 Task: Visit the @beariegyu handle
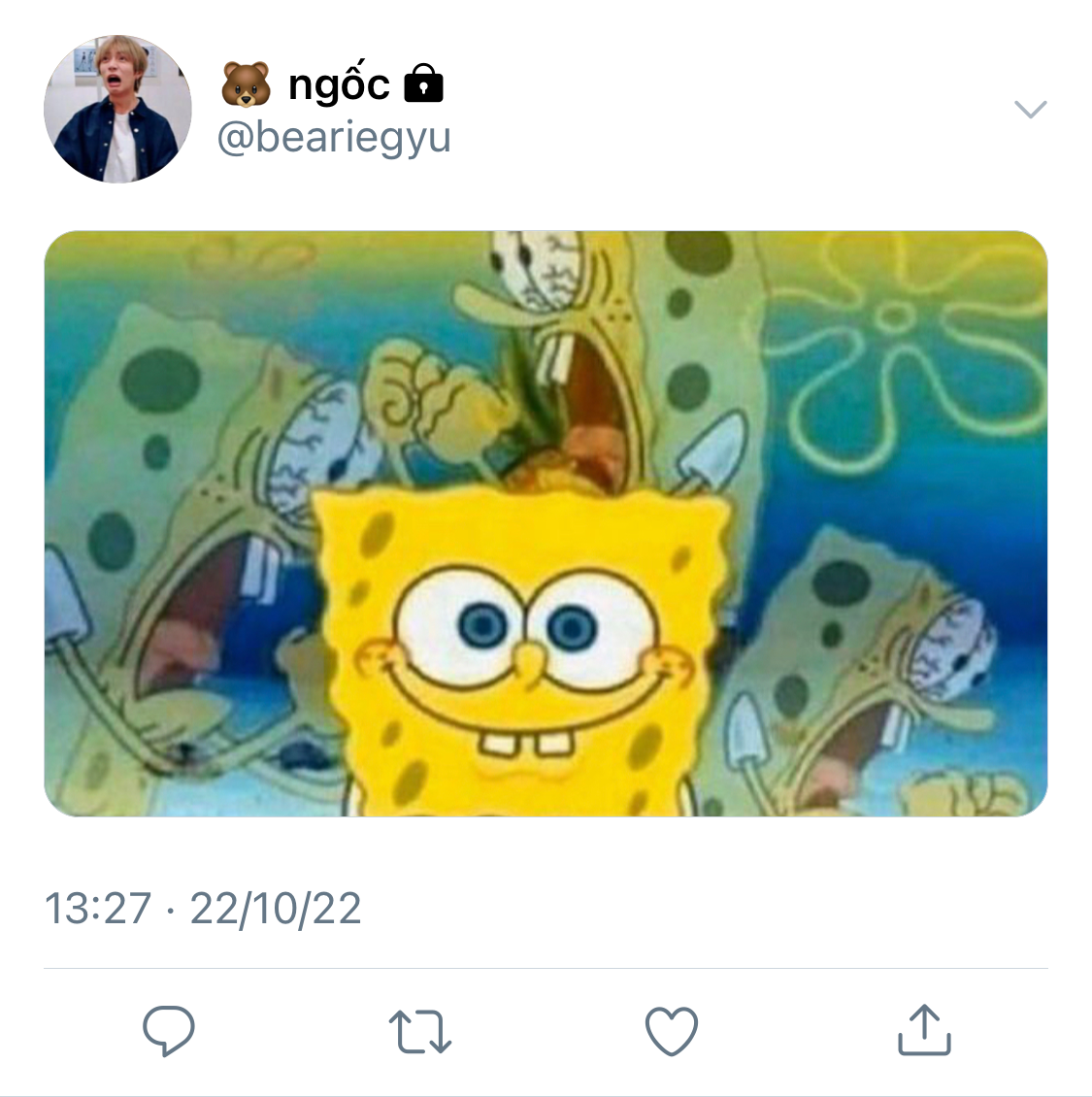click(334, 137)
